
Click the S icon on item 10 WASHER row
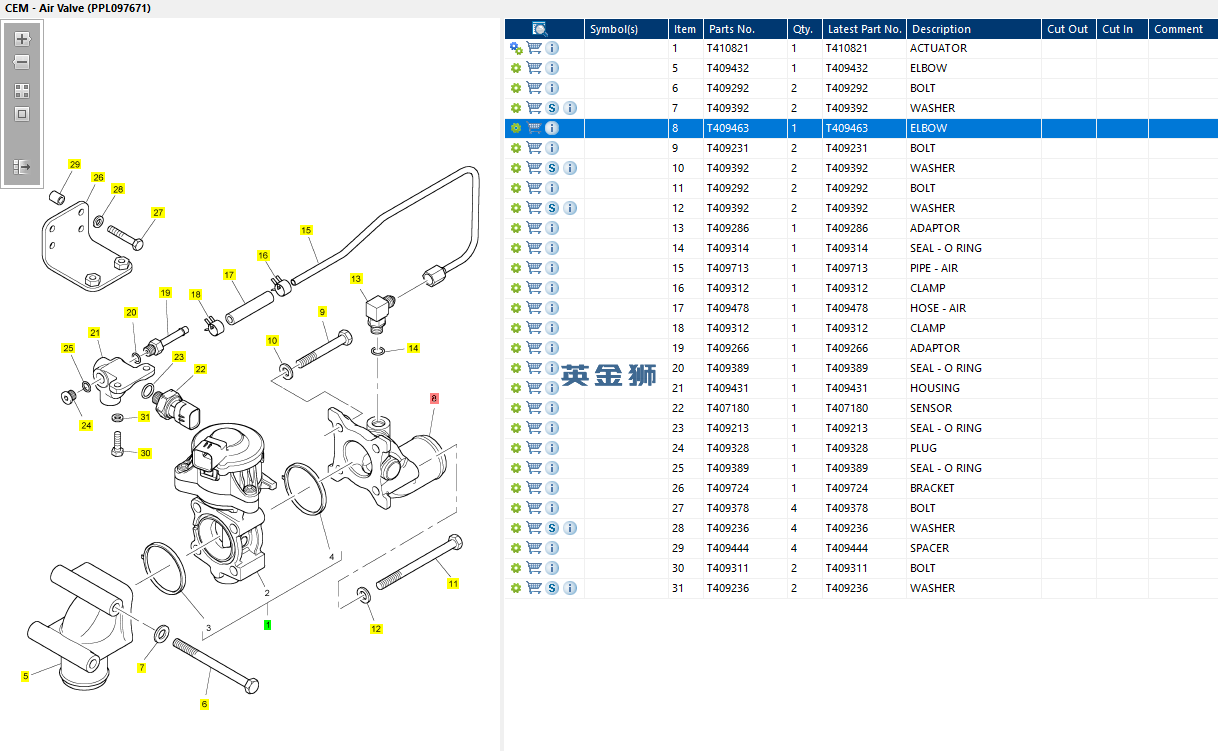(x=552, y=168)
